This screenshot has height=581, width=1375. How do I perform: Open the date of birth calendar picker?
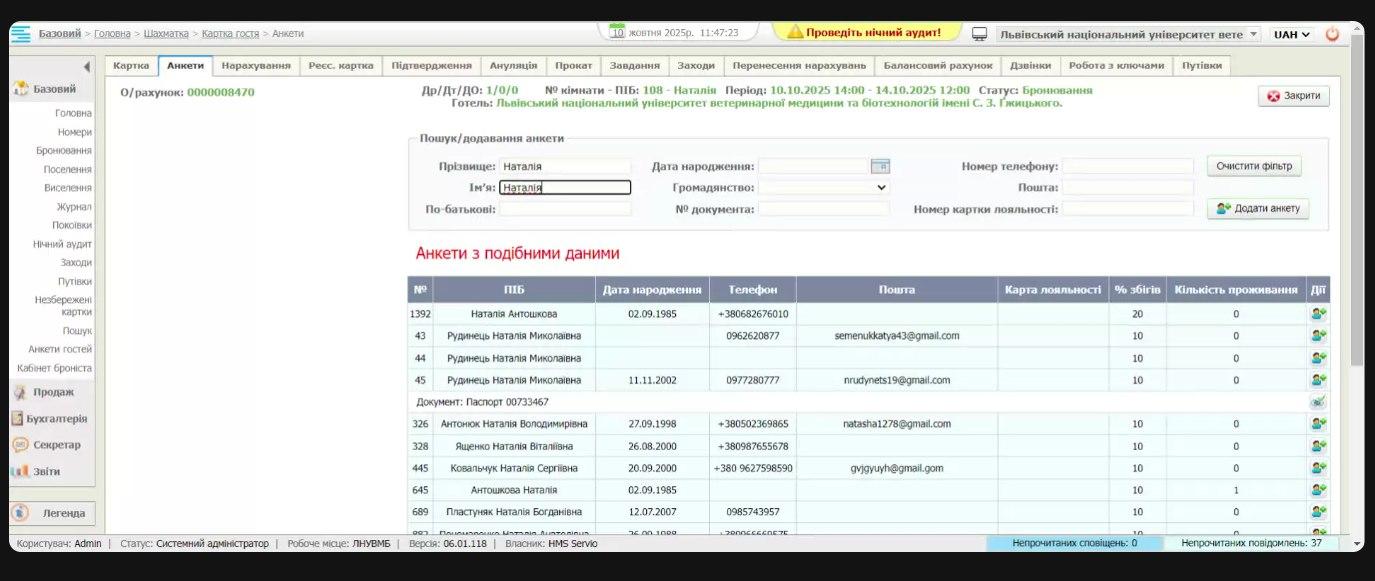880,166
